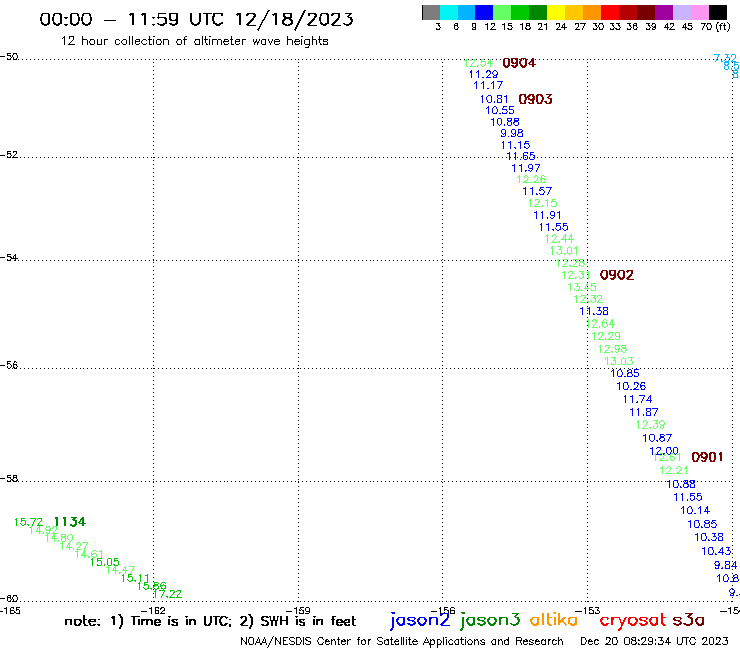The width and height of the screenshot is (740, 650).
Task: Click the 11.15 wave height value
Action: pyautogui.click(x=515, y=145)
